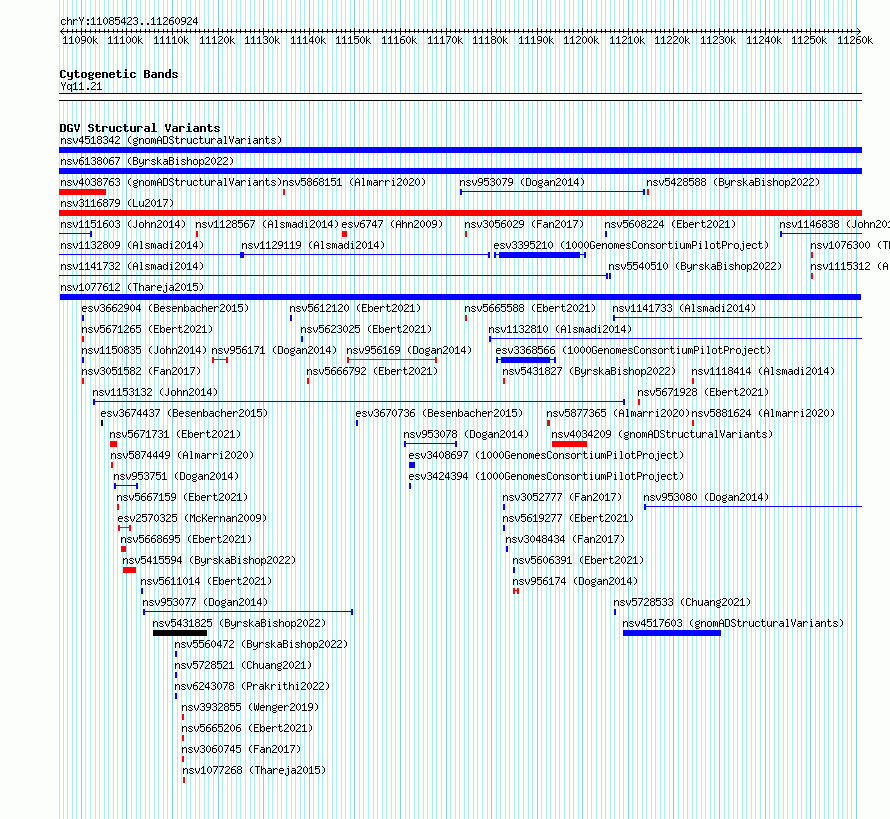Click nsv5728533 (Chuang2021) label
Image resolution: width=890 pixels, height=819 pixels.
point(682,602)
